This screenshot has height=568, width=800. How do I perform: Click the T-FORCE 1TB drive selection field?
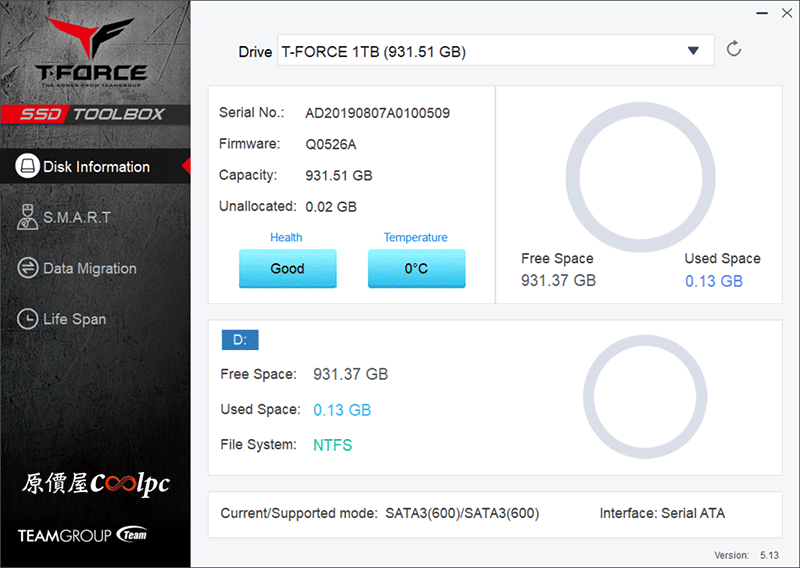(495, 51)
